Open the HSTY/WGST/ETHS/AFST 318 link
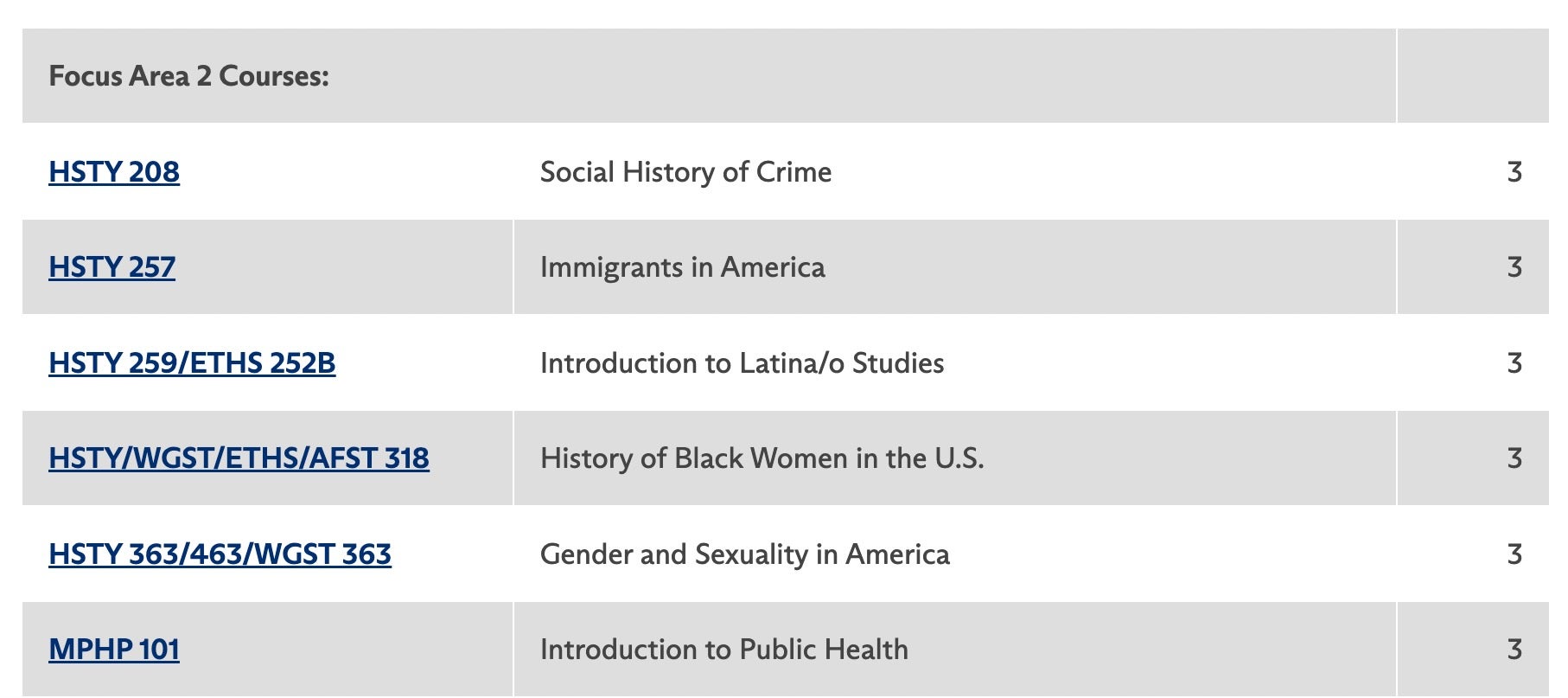 (x=239, y=458)
